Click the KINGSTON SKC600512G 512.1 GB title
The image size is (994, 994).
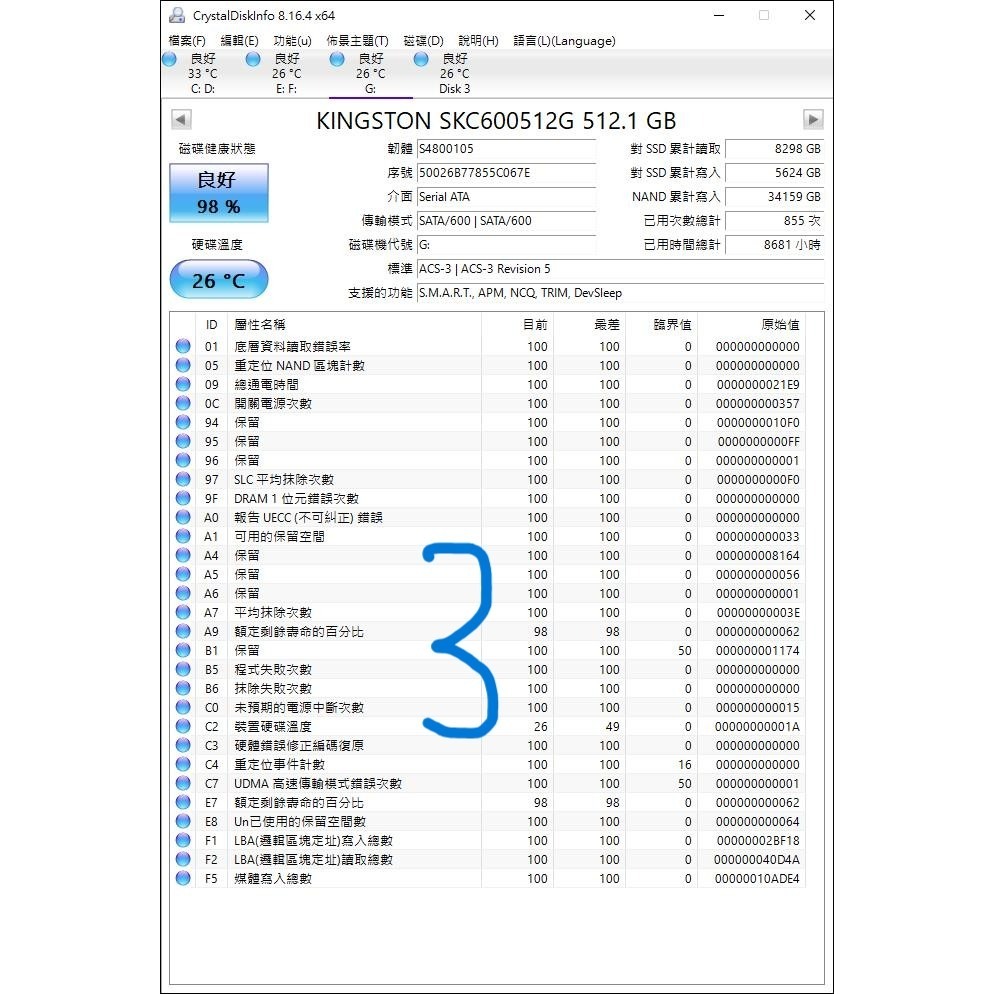click(x=496, y=120)
